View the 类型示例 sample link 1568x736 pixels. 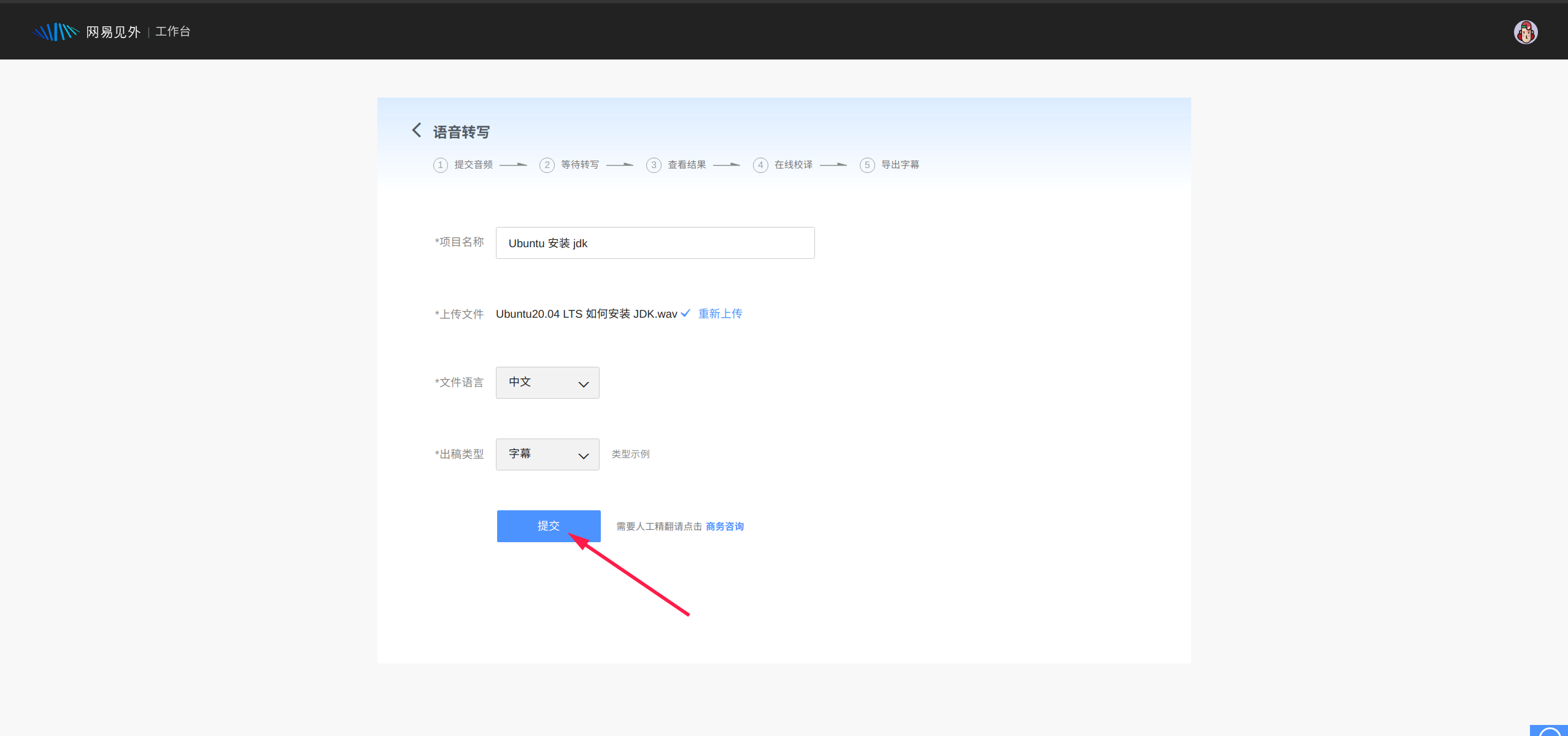[630, 454]
